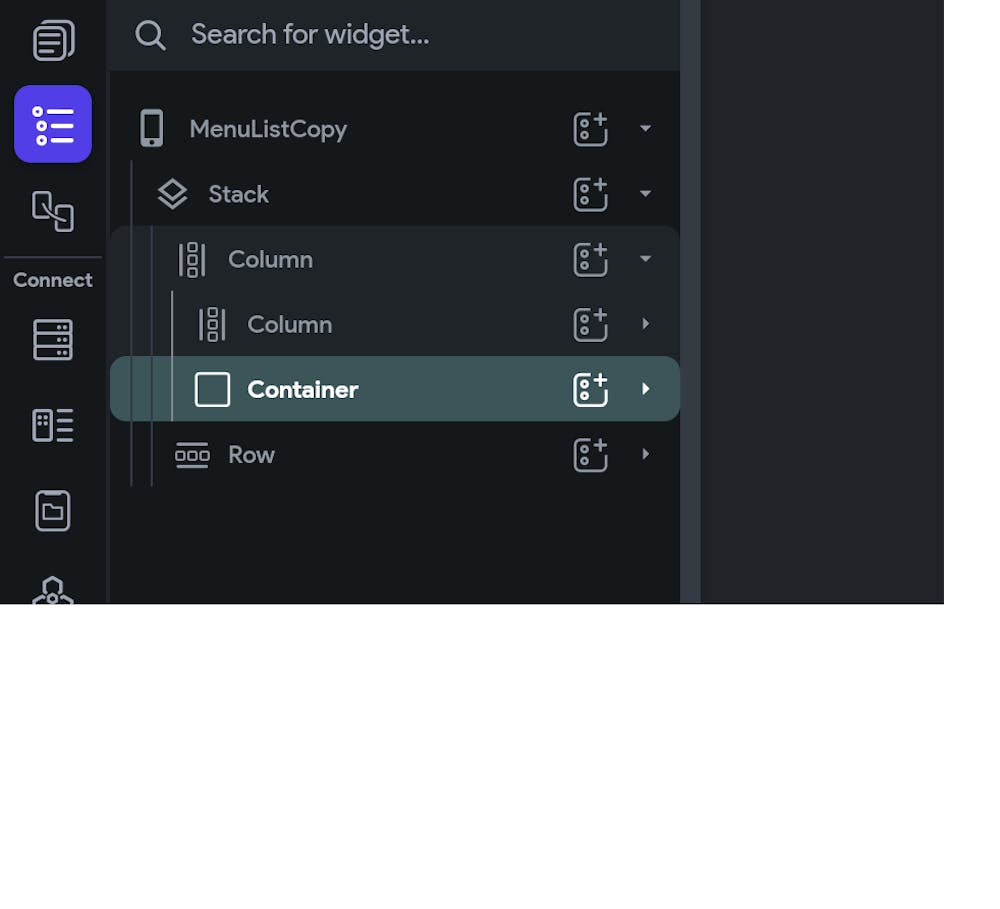
Task: Open the Storyboard sidebar icon
Action: coord(53,211)
